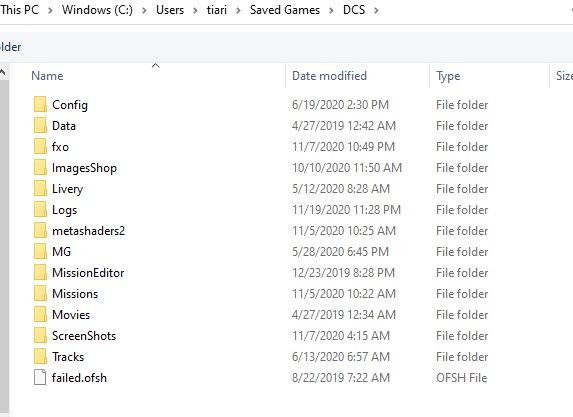Viewport: 573px width, 417px height.
Task: Select the Config folder icon
Action: coord(40,105)
